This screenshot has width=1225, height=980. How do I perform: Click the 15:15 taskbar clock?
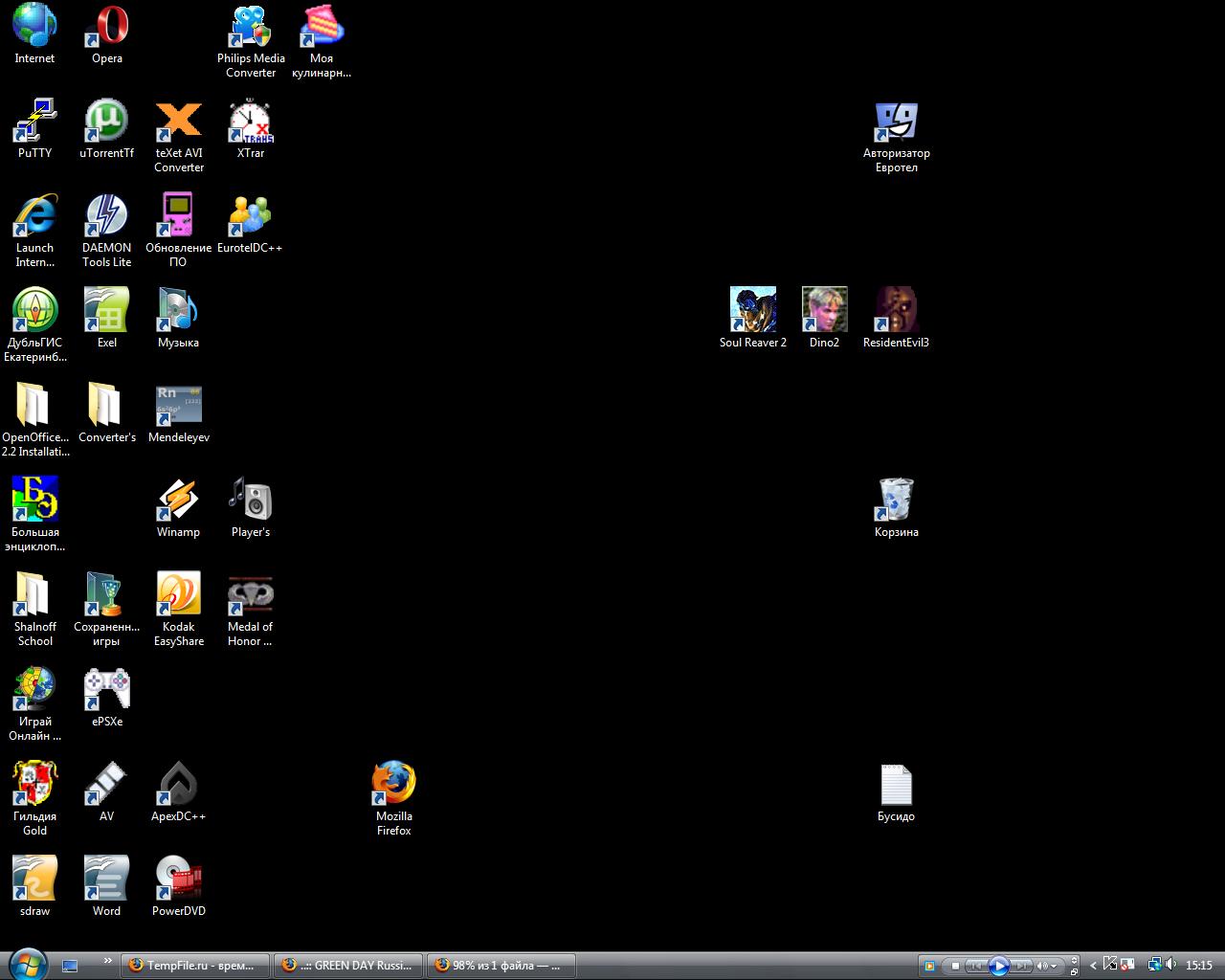[1199, 965]
